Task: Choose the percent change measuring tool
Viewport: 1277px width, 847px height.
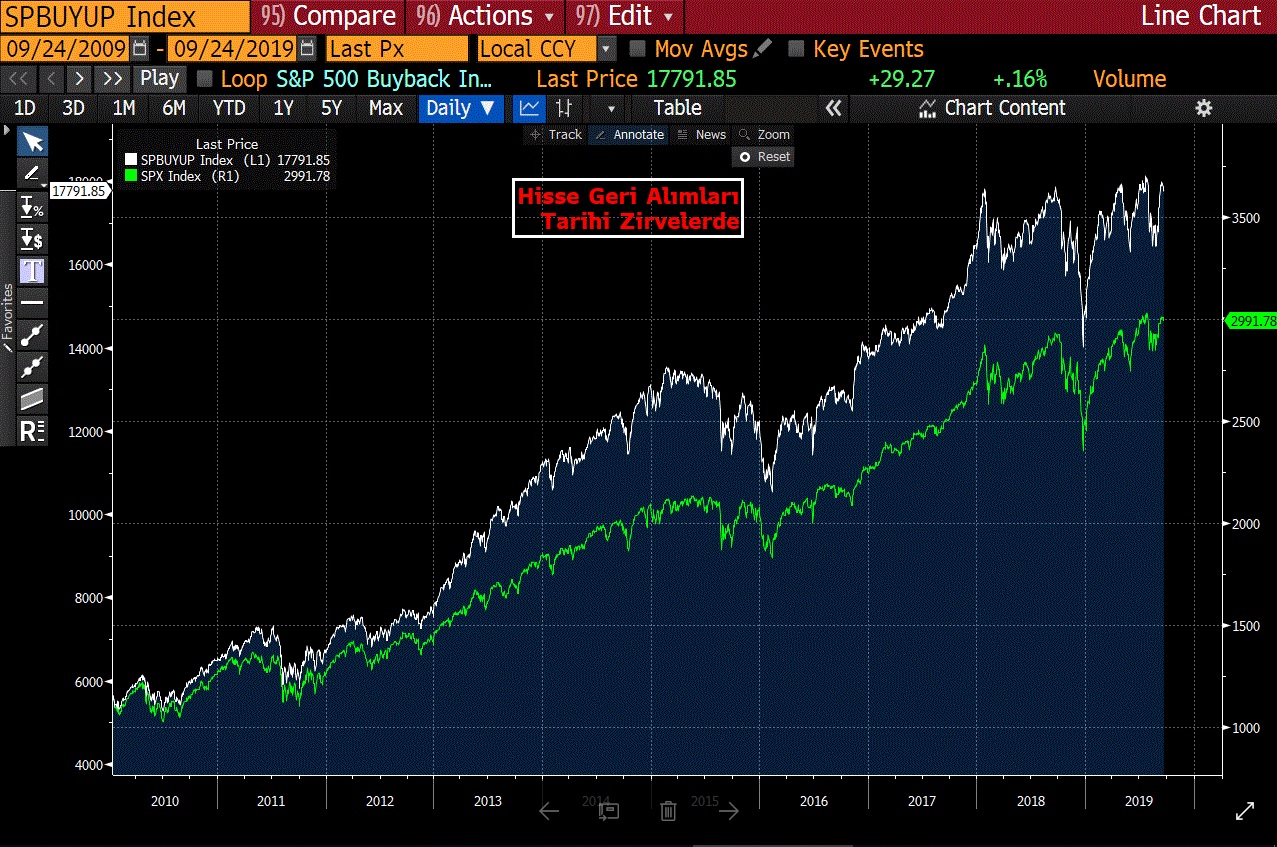Action: click(x=33, y=207)
